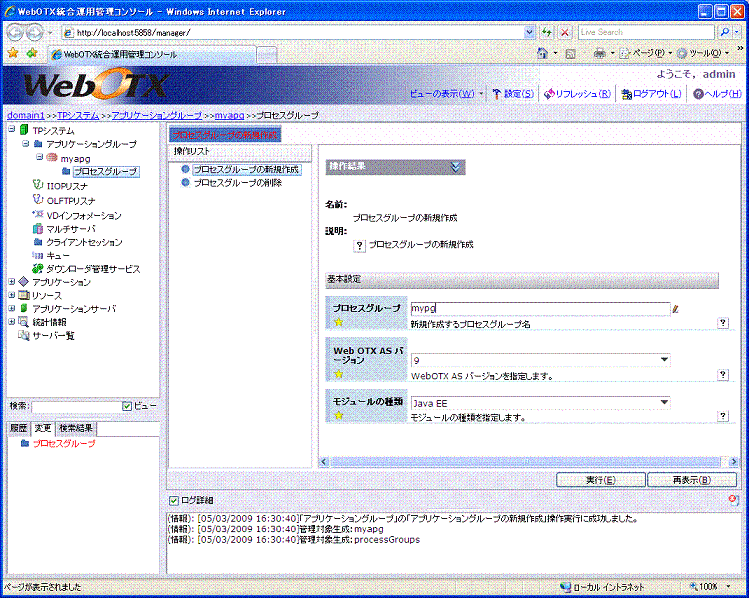Open ヘルプ(H) in the WebOTX header

tap(715, 94)
